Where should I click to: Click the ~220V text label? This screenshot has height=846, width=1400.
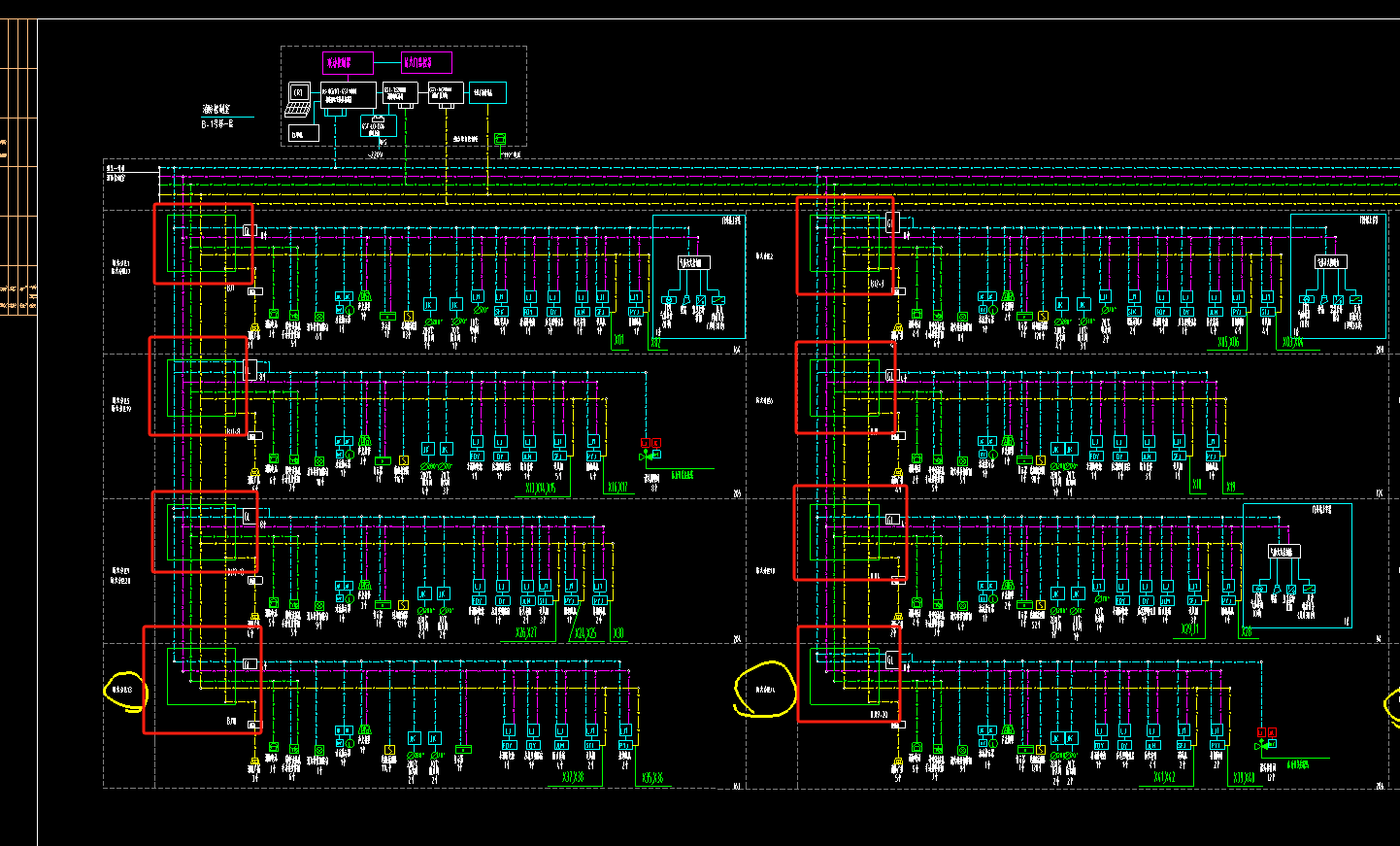pos(375,154)
